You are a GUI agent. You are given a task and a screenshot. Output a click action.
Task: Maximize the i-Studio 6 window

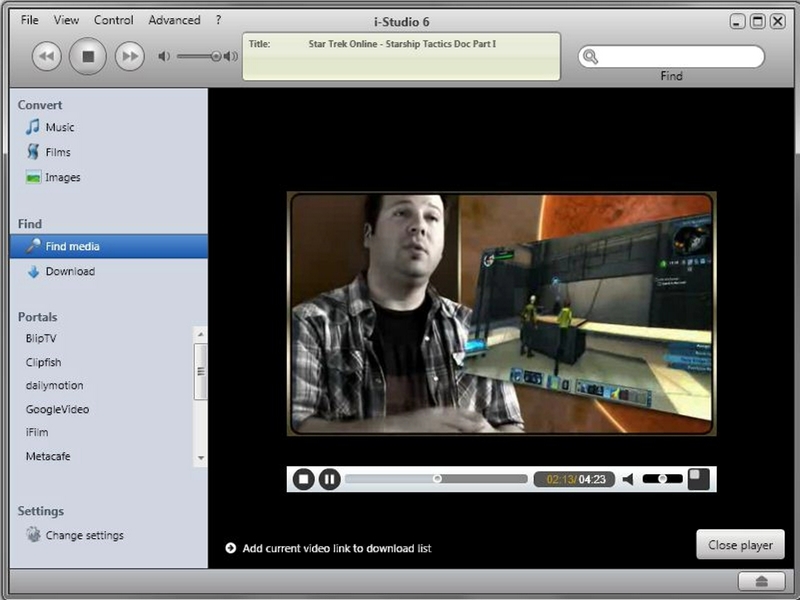[x=758, y=22]
